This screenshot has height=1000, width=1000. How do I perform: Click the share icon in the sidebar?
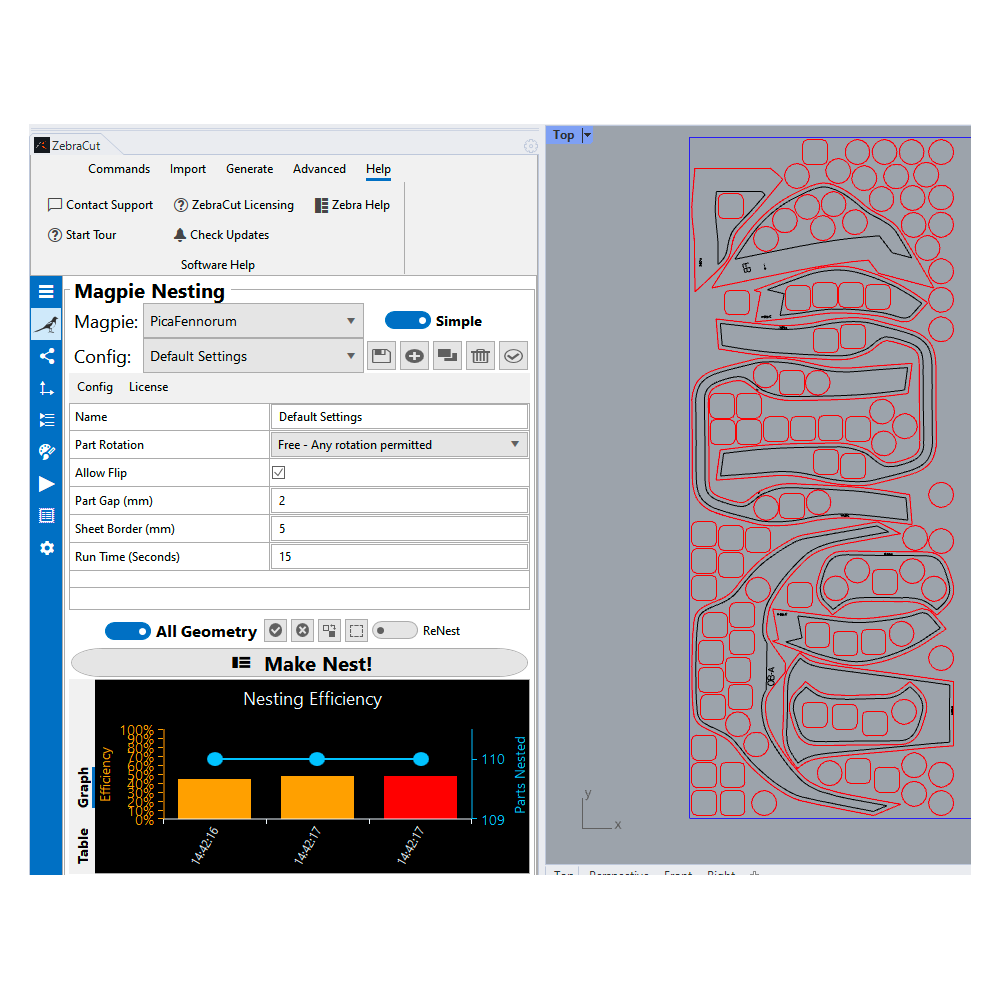pyautogui.click(x=47, y=356)
